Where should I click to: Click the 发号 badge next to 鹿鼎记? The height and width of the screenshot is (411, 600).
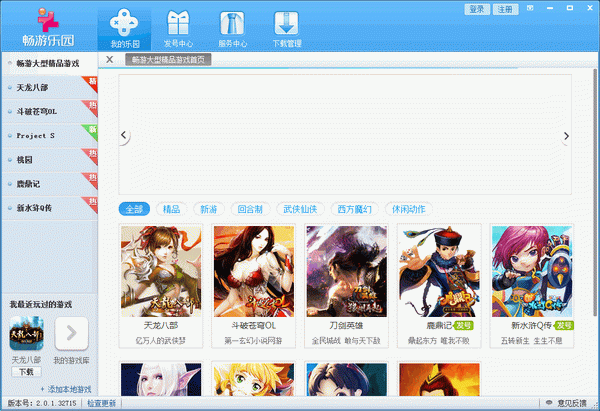point(463,326)
